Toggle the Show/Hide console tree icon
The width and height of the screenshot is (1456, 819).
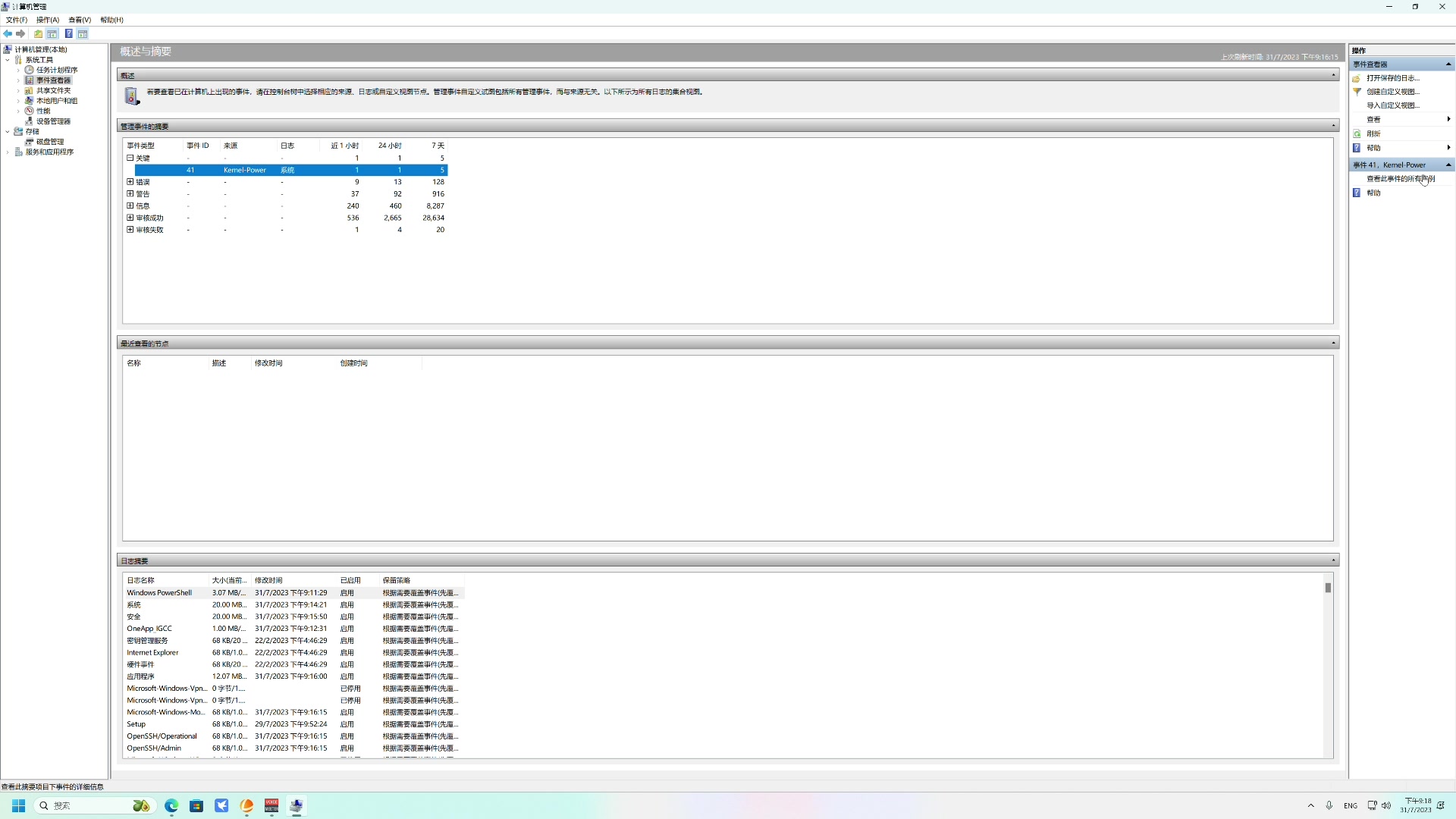(52, 34)
